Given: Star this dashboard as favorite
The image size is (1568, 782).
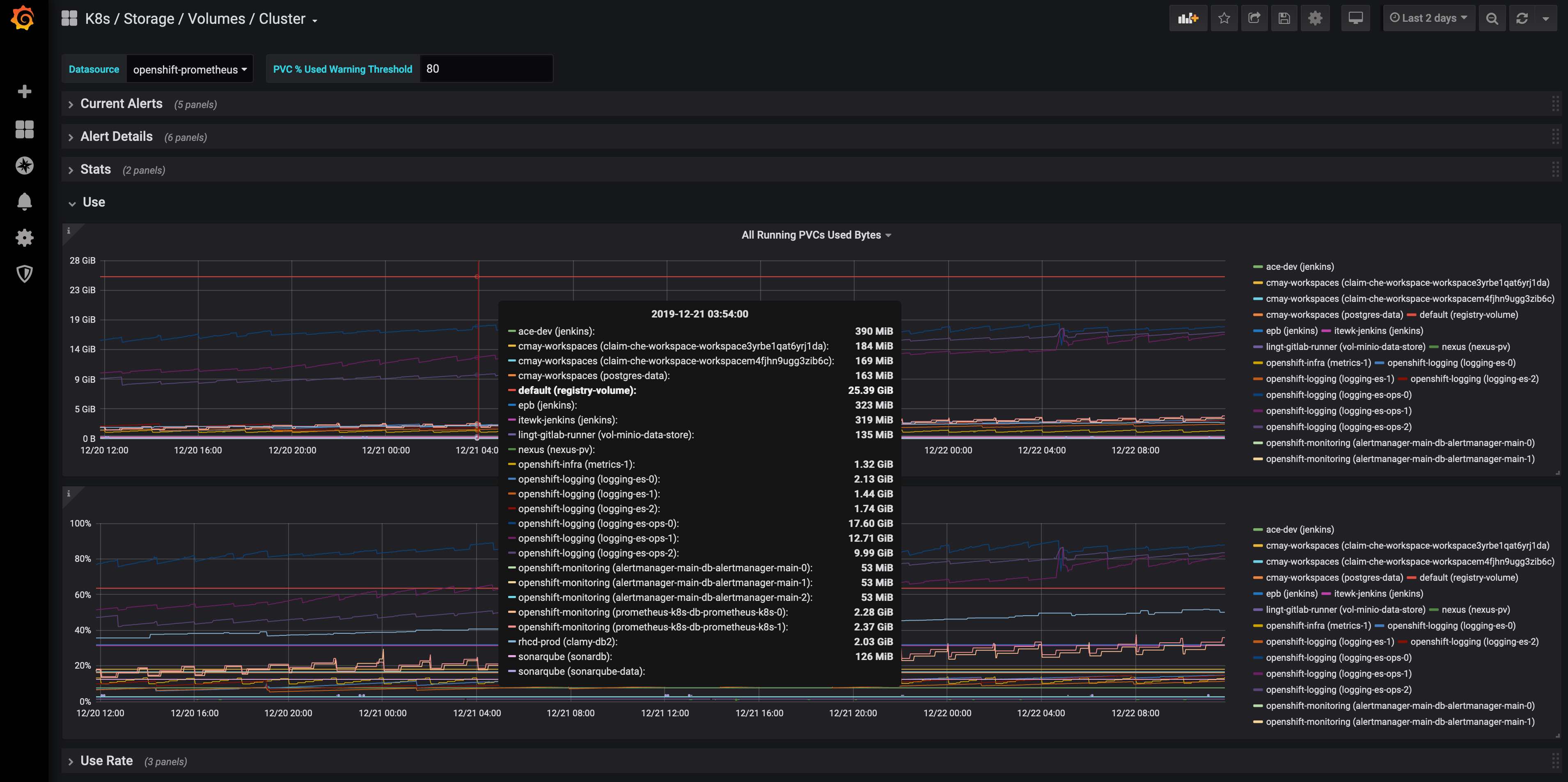Looking at the screenshot, I should (x=1224, y=18).
